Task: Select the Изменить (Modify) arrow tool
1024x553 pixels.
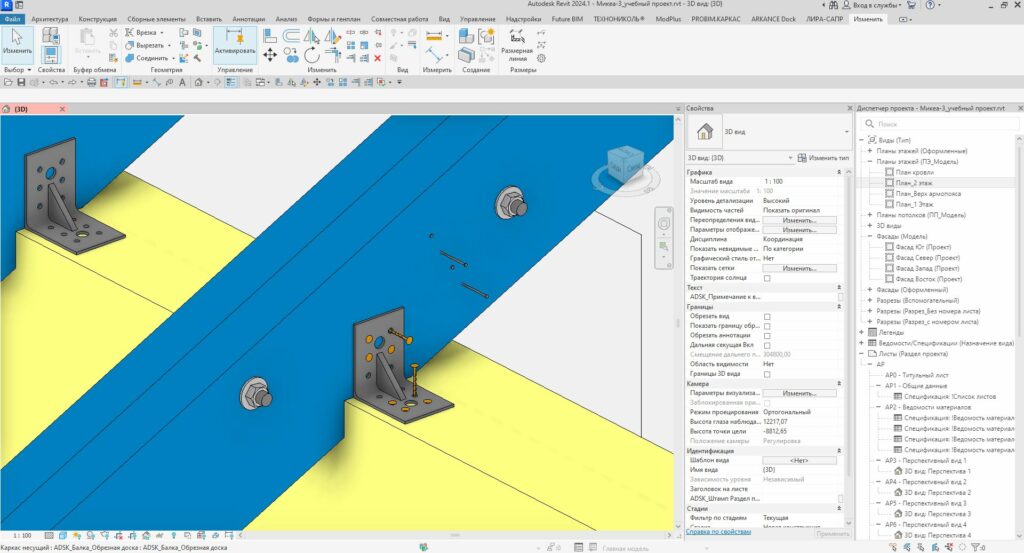Action: (x=17, y=43)
